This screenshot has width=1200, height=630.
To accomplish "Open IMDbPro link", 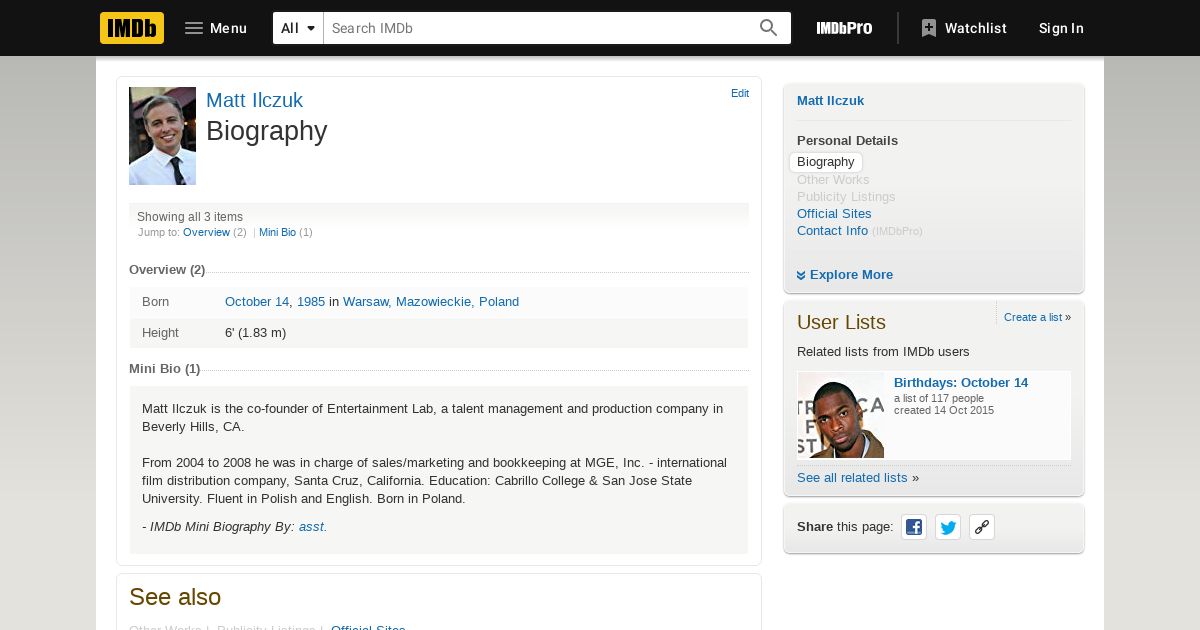I will pyautogui.click(x=844, y=28).
